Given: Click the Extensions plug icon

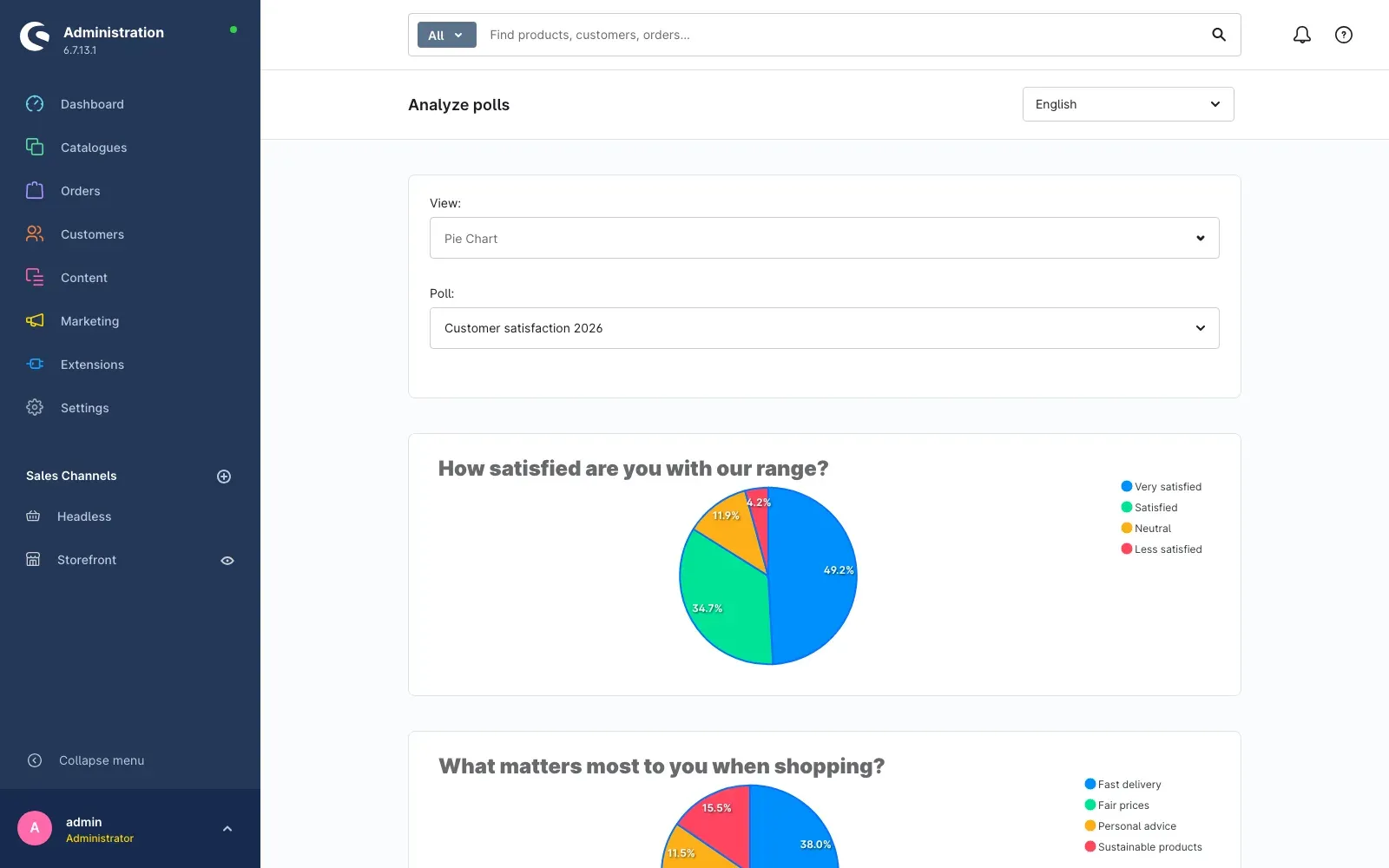Looking at the screenshot, I should click(x=35, y=365).
